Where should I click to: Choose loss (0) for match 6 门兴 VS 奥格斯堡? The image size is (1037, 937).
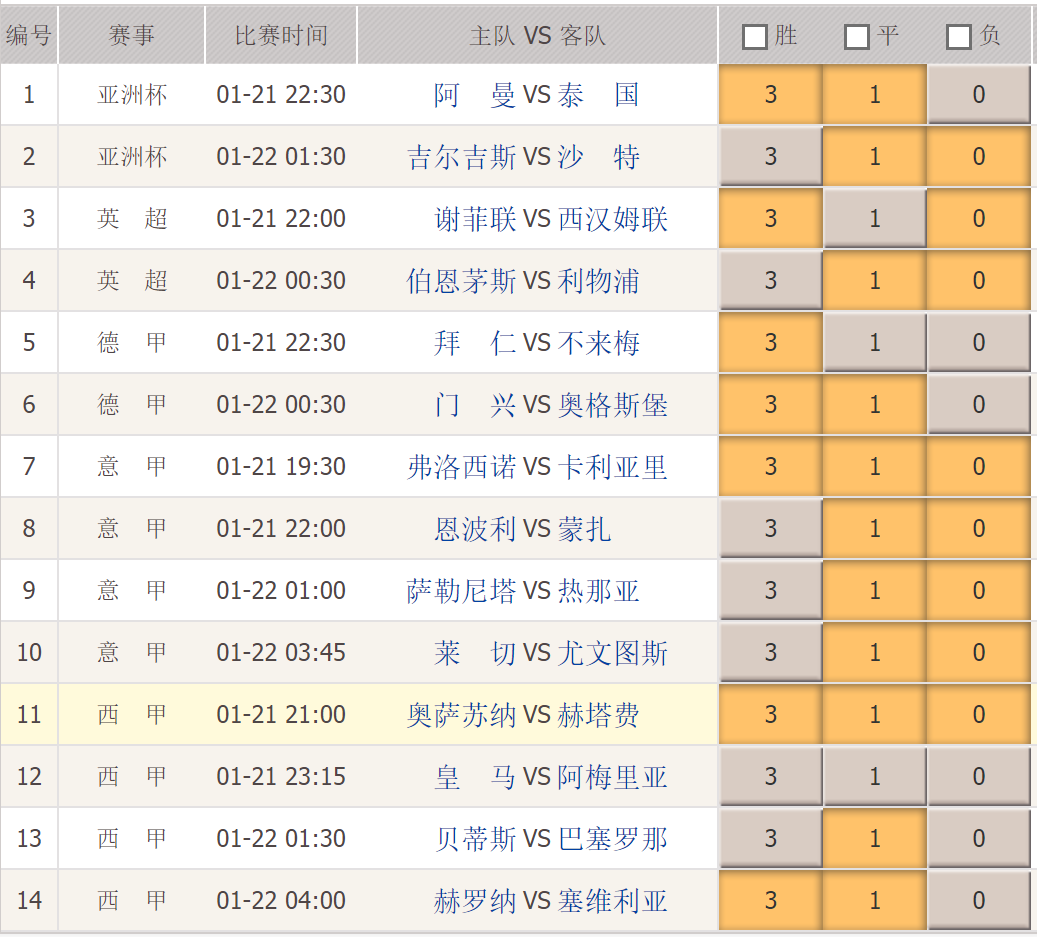[x=979, y=404]
